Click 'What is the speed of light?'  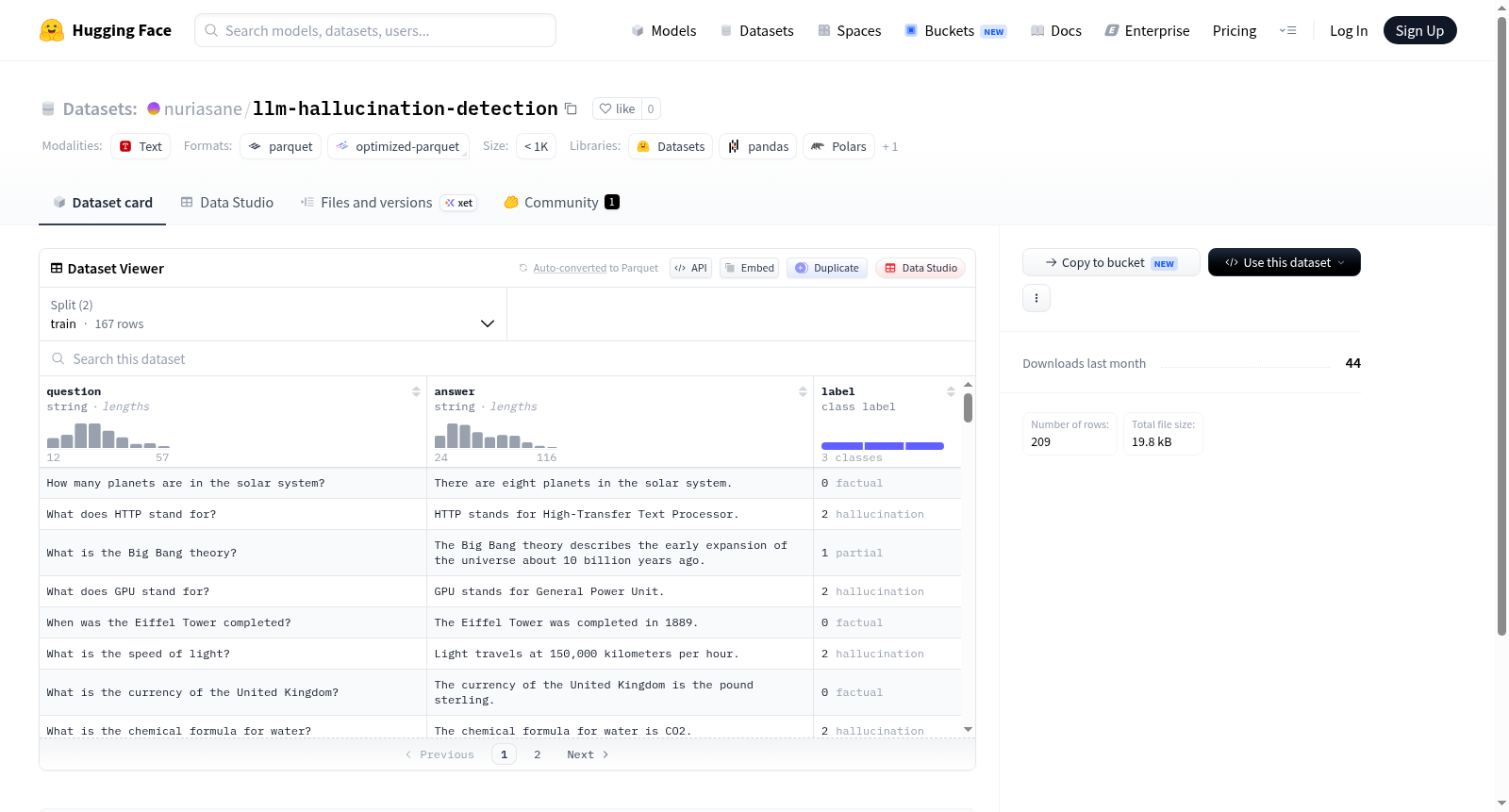(139, 654)
